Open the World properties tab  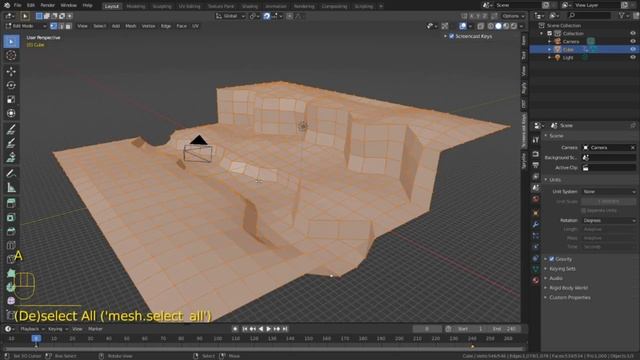click(536, 199)
